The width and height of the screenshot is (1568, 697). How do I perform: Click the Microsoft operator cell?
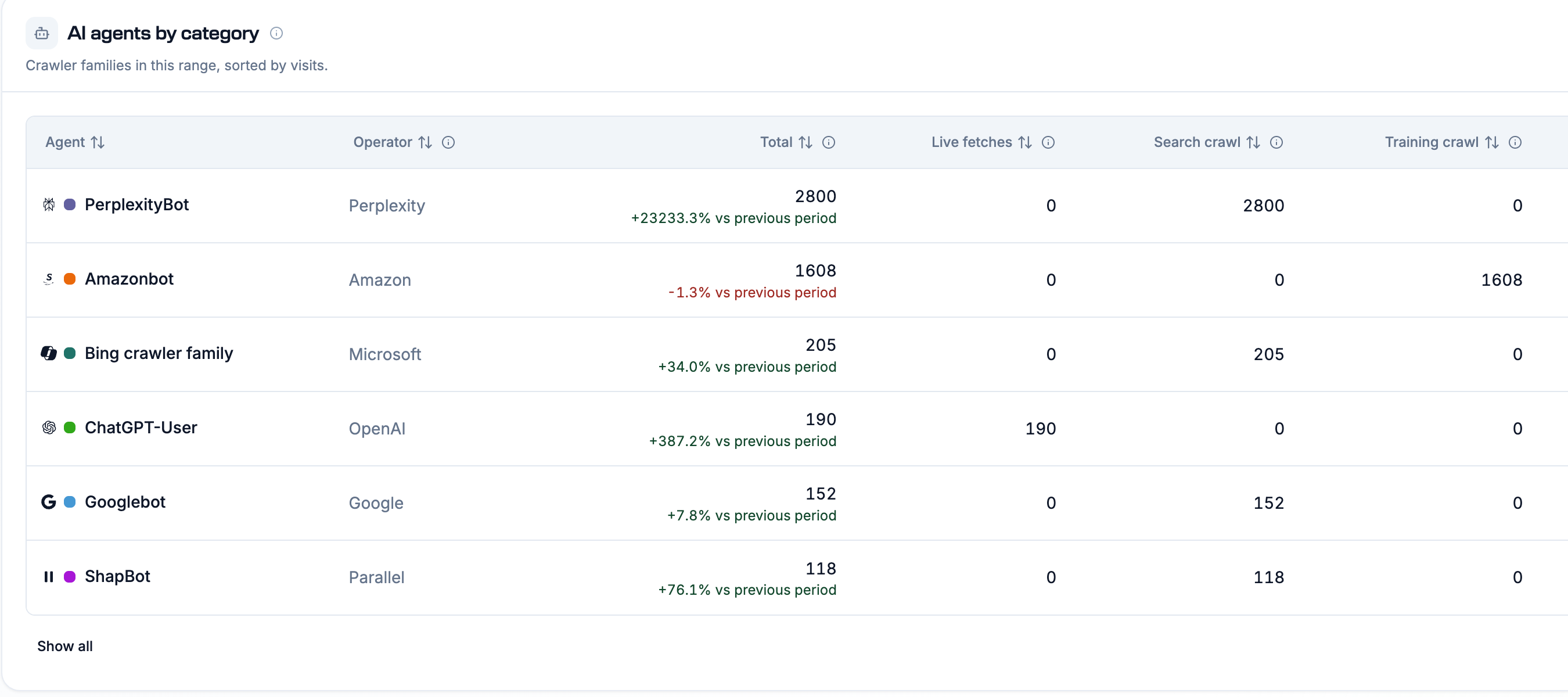pyautogui.click(x=384, y=354)
